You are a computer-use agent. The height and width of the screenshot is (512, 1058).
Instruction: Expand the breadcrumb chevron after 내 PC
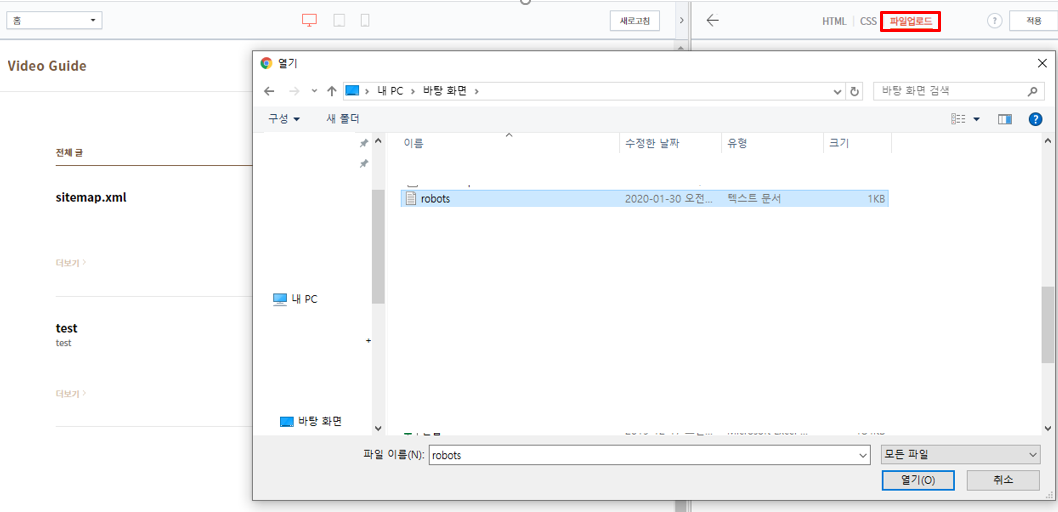point(413,91)
